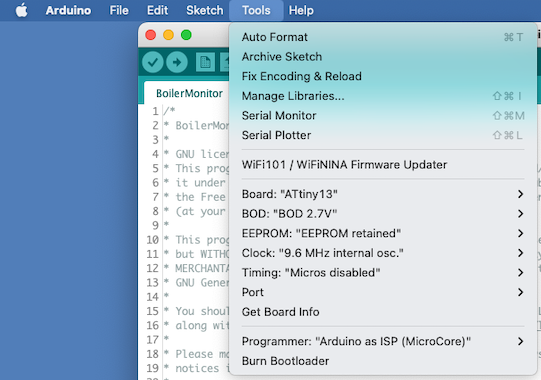Open the Sketch menu
The width and height of the screenshot is (541, 380).
coord(205,10)
